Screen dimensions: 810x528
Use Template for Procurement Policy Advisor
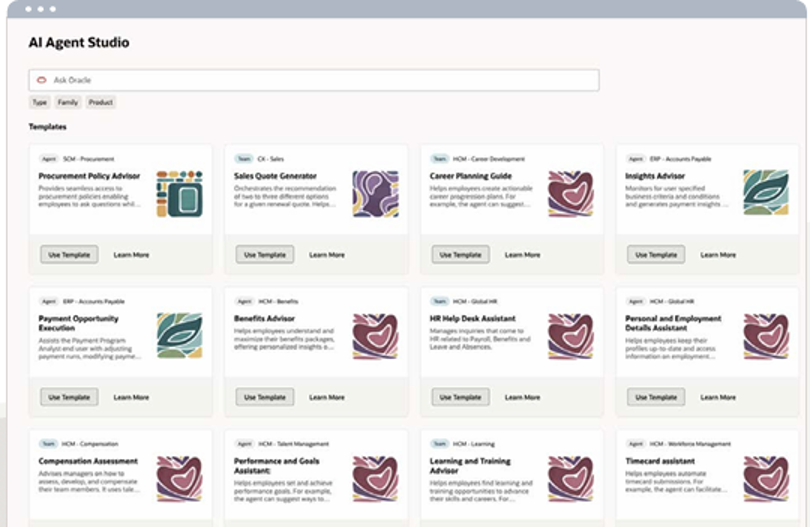(x=69, y=255)
